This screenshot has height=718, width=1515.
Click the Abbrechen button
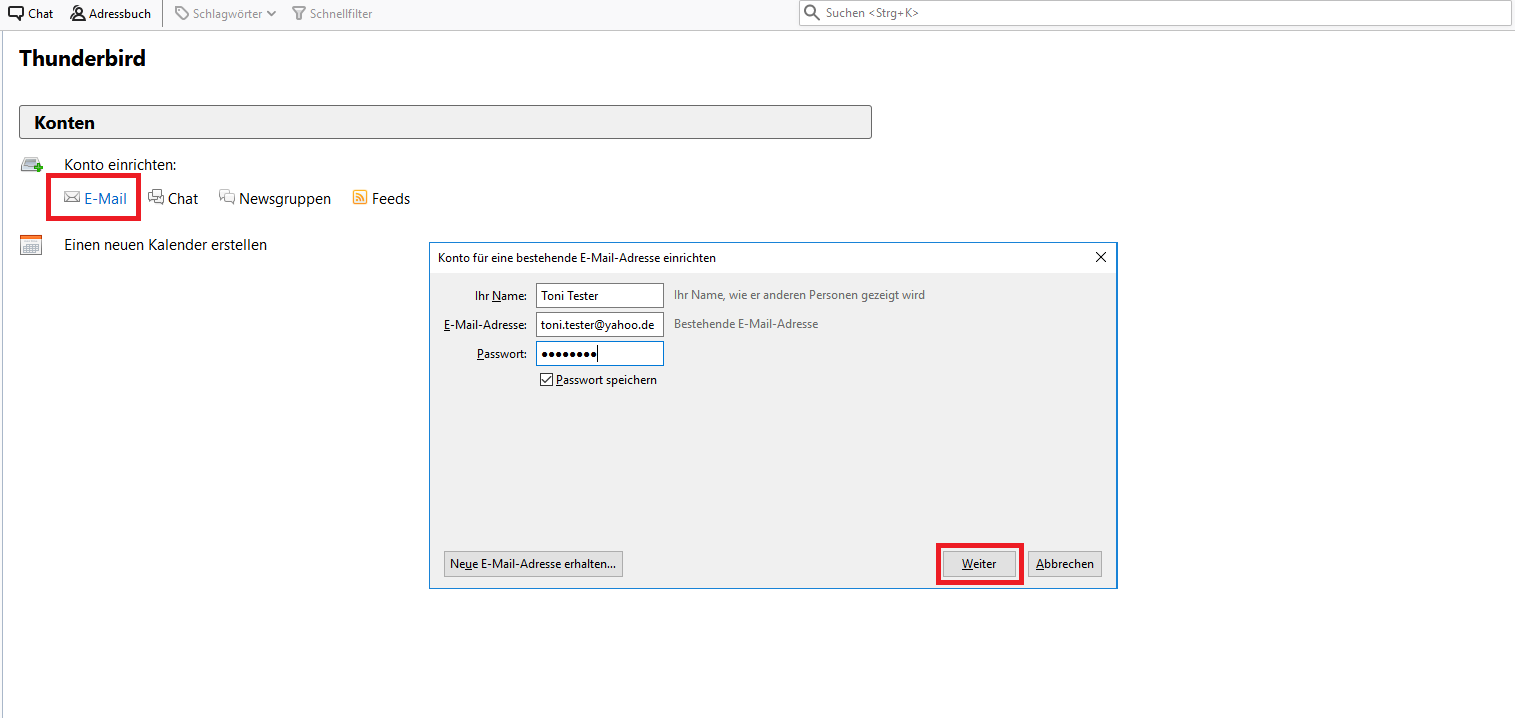pyautogui.click(x=1065, y=564)
